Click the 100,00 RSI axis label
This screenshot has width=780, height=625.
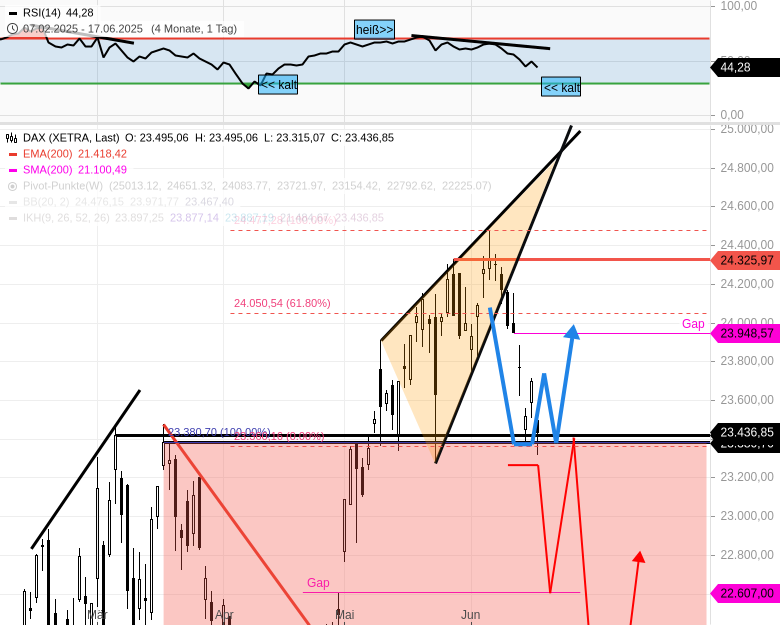[739, 6]
